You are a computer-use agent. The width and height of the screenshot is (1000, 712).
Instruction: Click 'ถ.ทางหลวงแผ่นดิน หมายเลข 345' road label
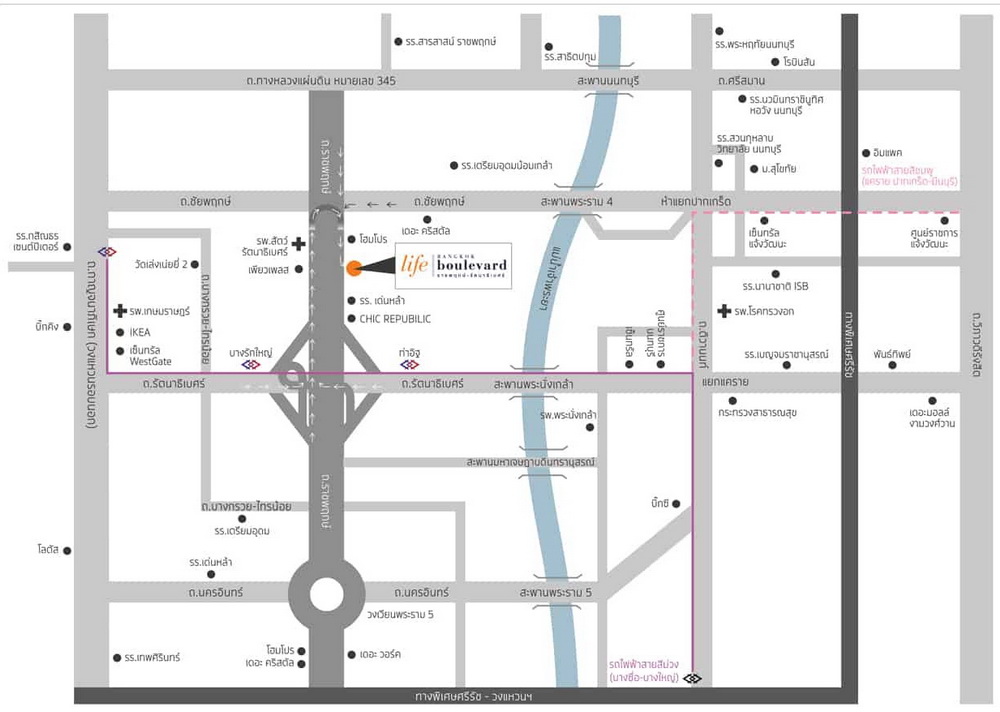click(321, 81)
